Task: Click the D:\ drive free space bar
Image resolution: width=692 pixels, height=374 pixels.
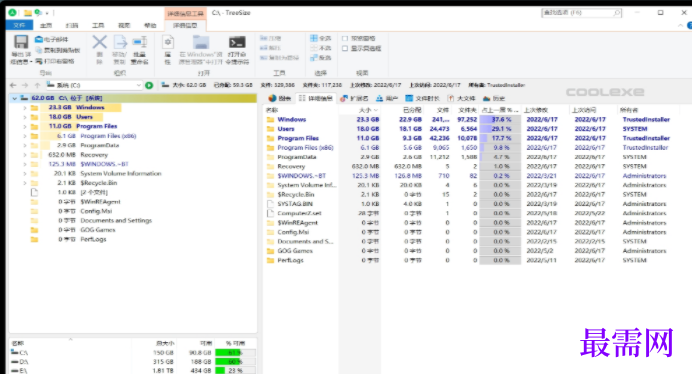Action: (235, 362)
